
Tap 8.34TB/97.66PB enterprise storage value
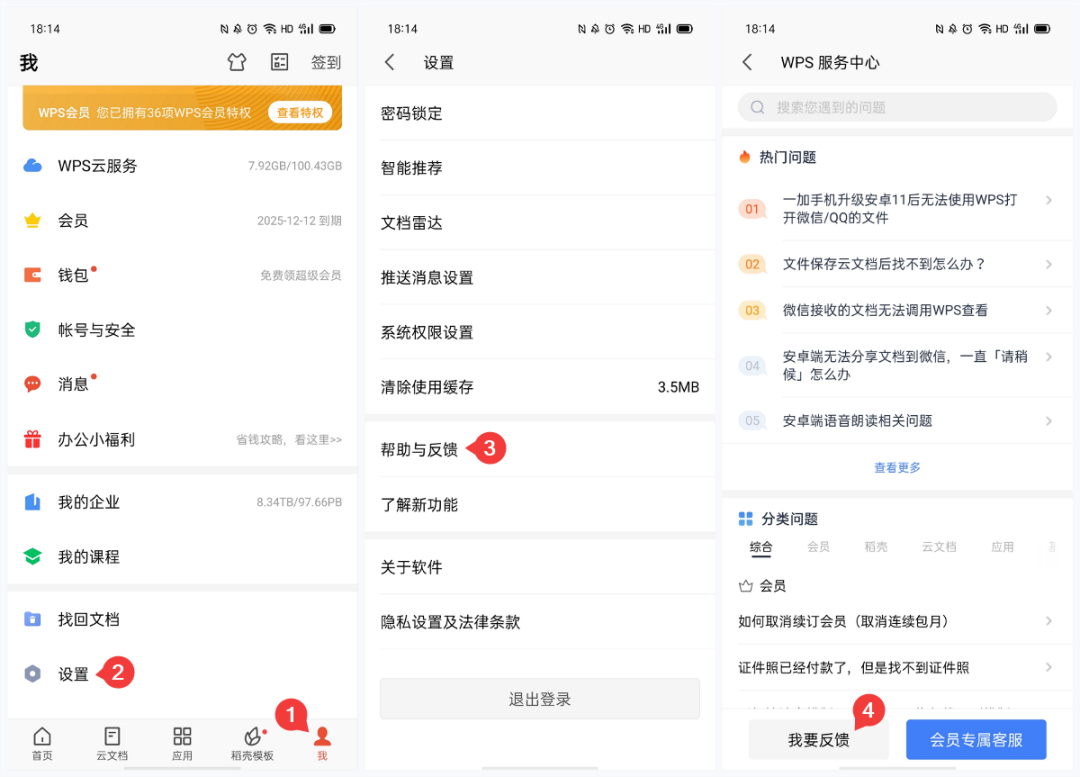299,502
